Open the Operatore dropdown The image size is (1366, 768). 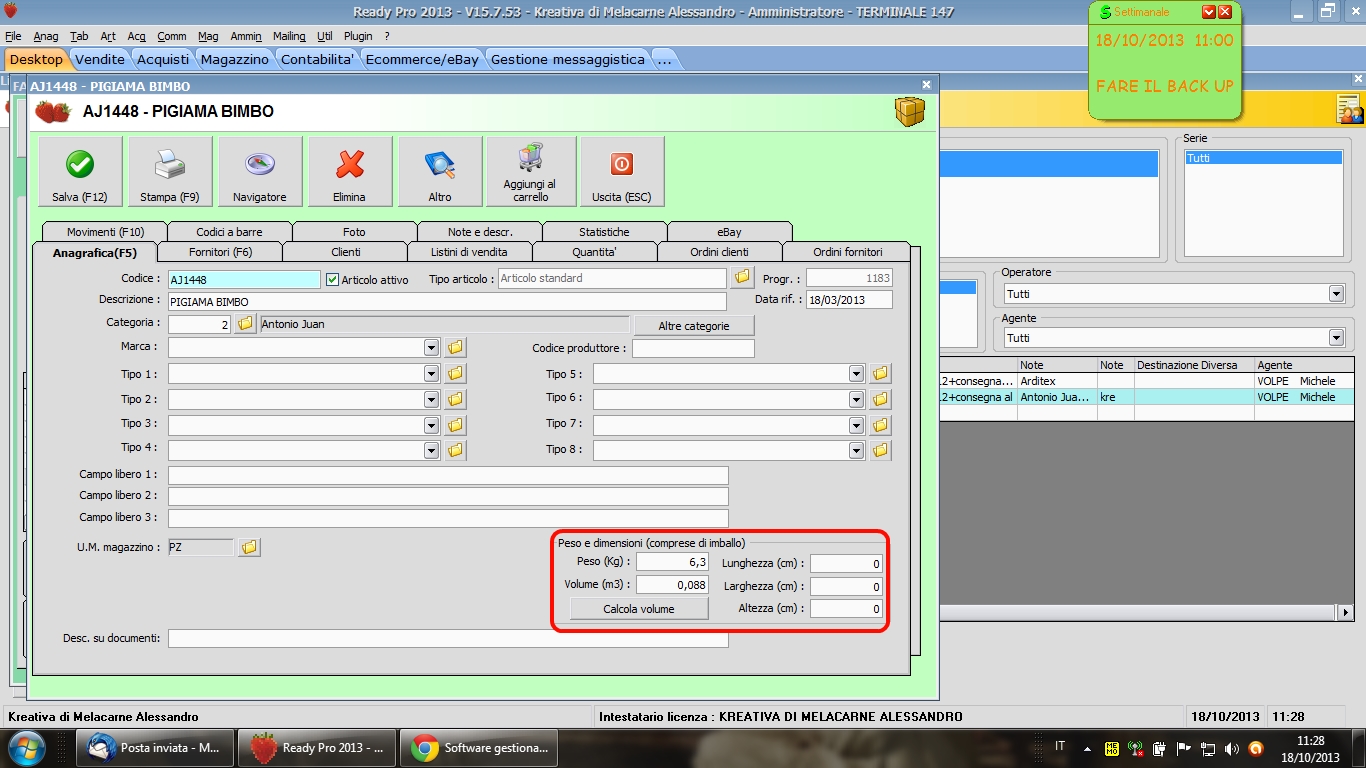click(x=1336, y=294)
